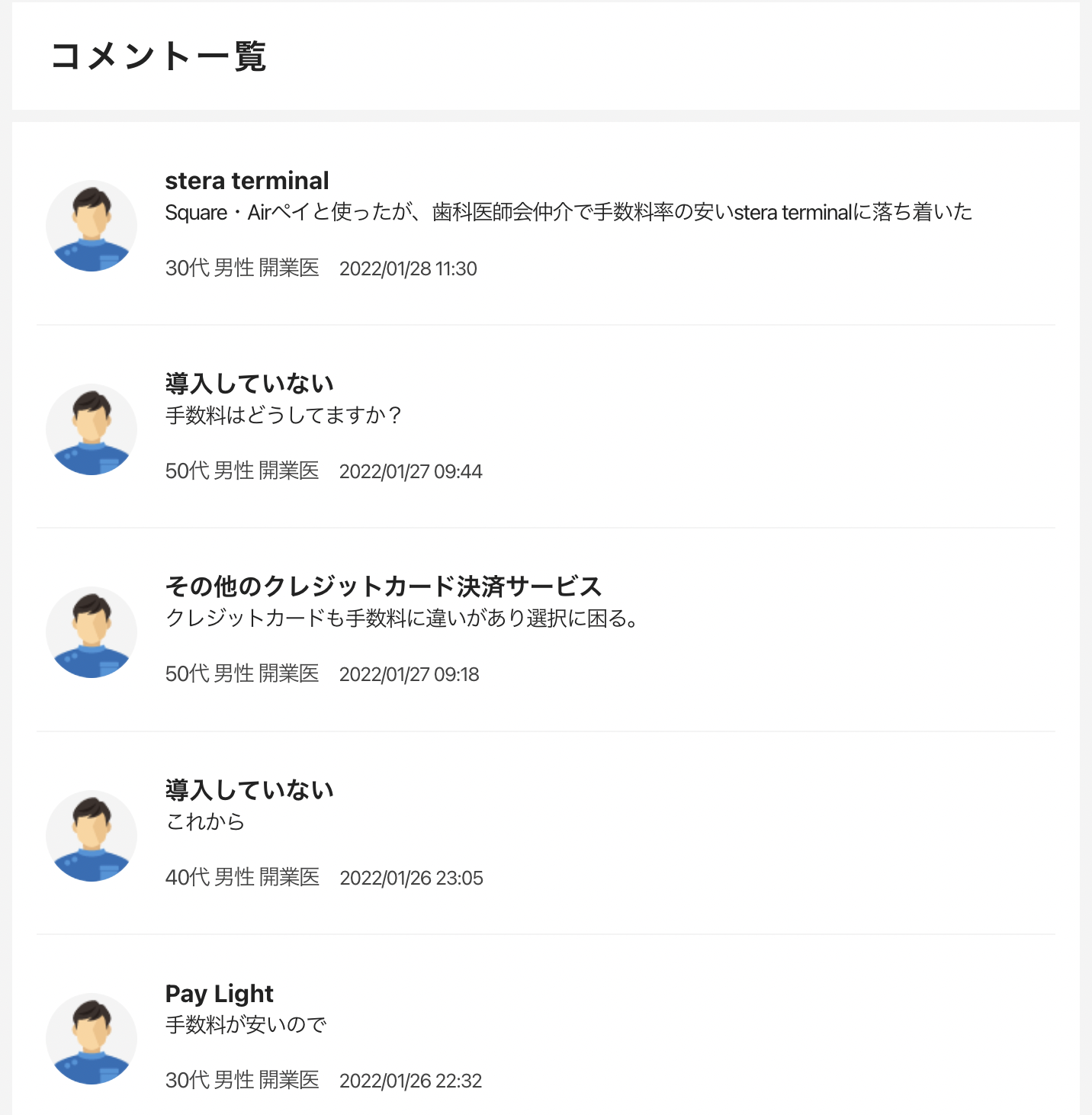Click the avatar beside the 09:44 comment
This screenshot has width=1092, height=1115.
coord(92,429)
